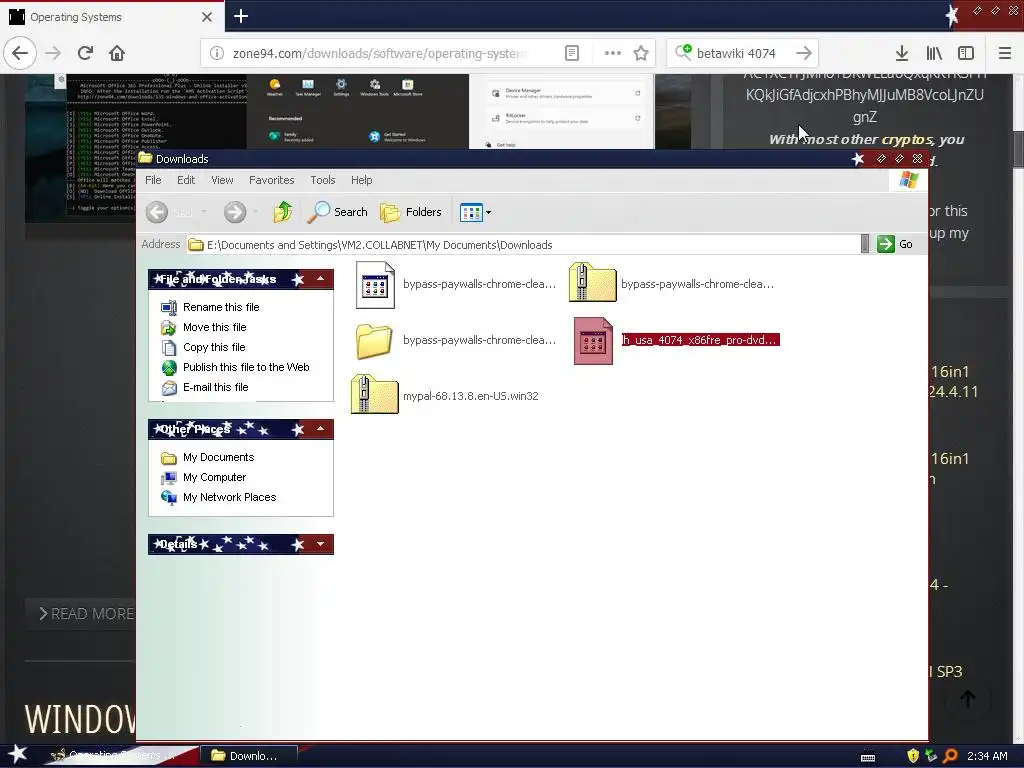Viewport: 1024px width, 768px height.
Task: Open Search in Downloads window
Action: (x=338, y=212)
